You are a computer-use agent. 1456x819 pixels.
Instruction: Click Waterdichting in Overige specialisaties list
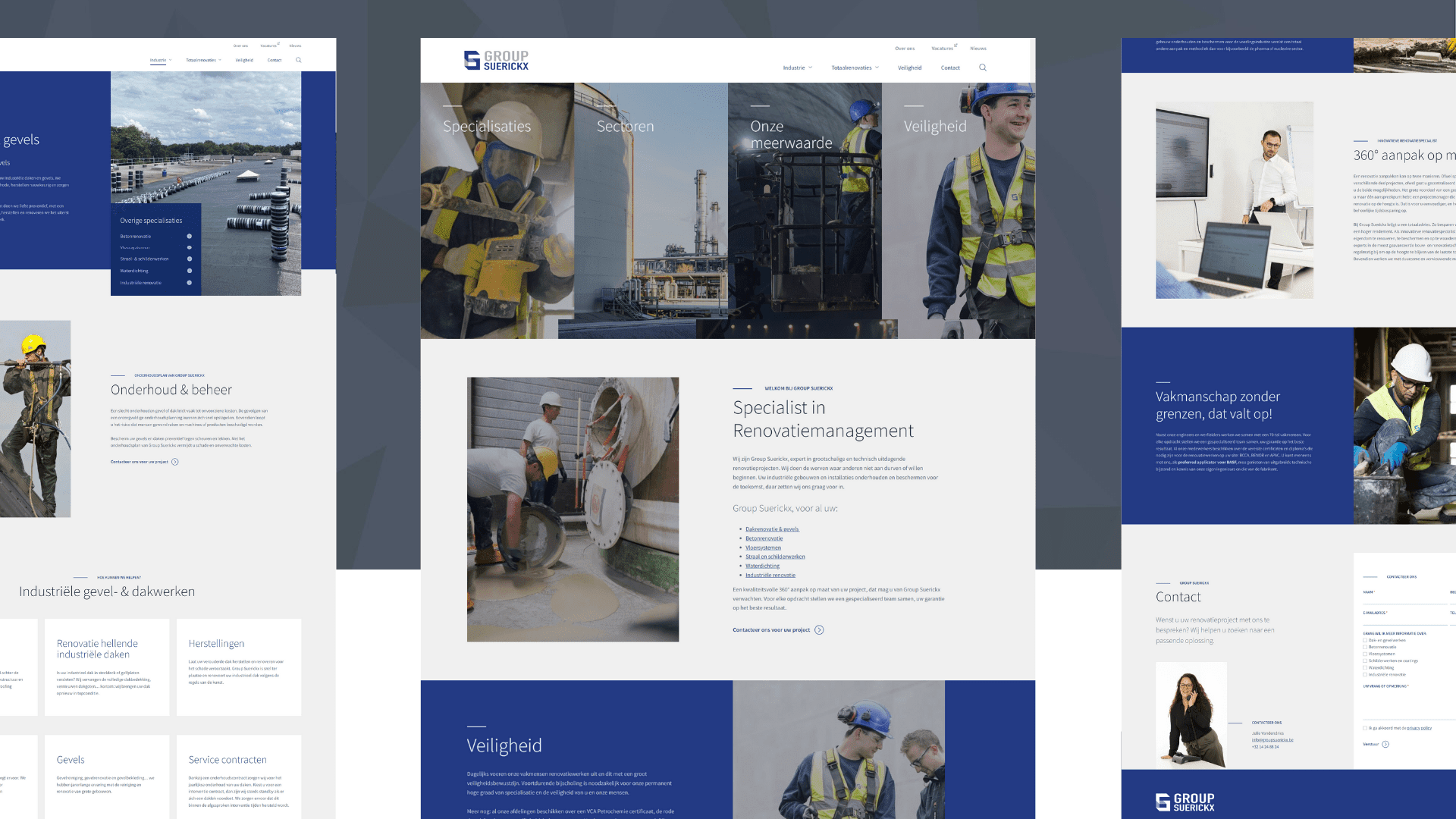tap(134, 271)
